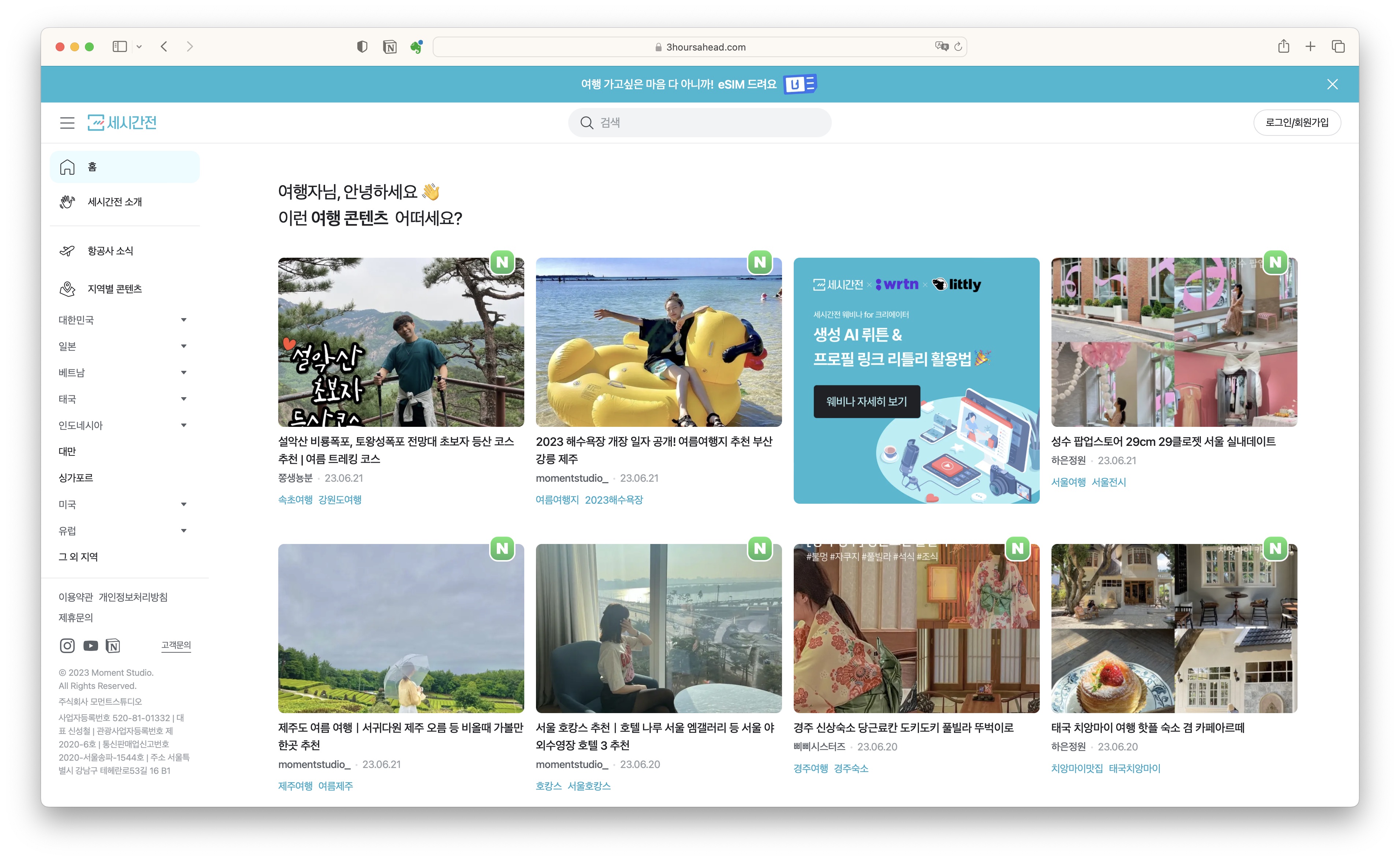Click the 검색 search input field
This screenshot has height=861, width=1400.
[x=699, y=122]
